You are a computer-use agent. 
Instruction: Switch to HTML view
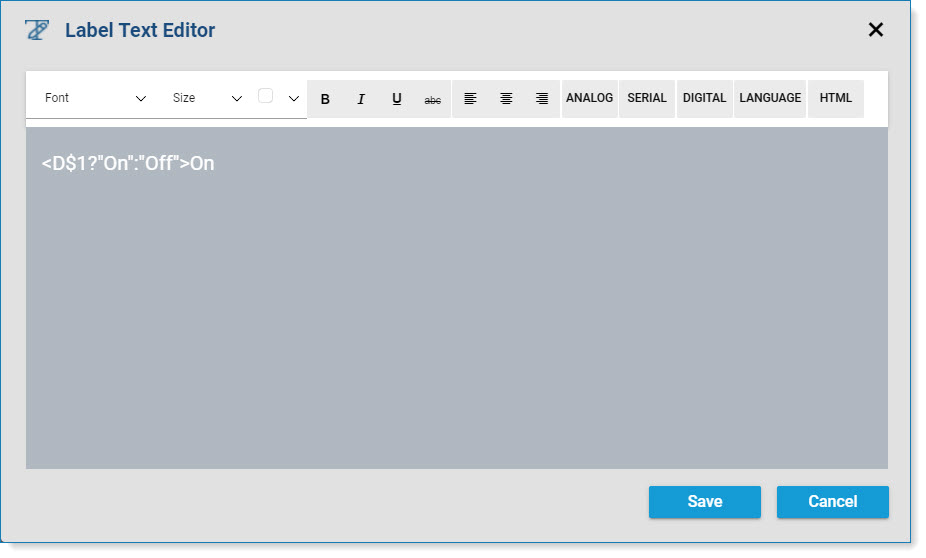836,99
